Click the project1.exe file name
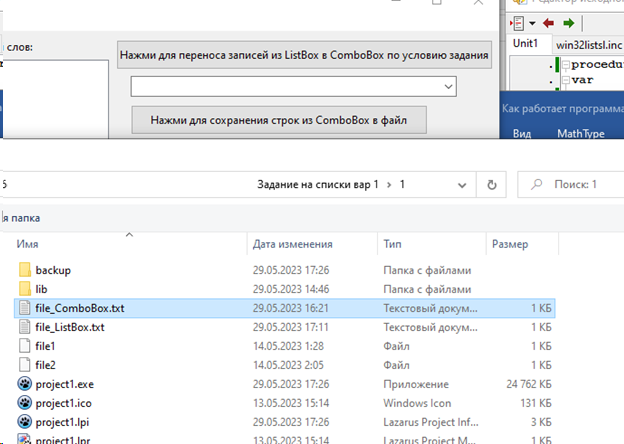 coord(64,384)
